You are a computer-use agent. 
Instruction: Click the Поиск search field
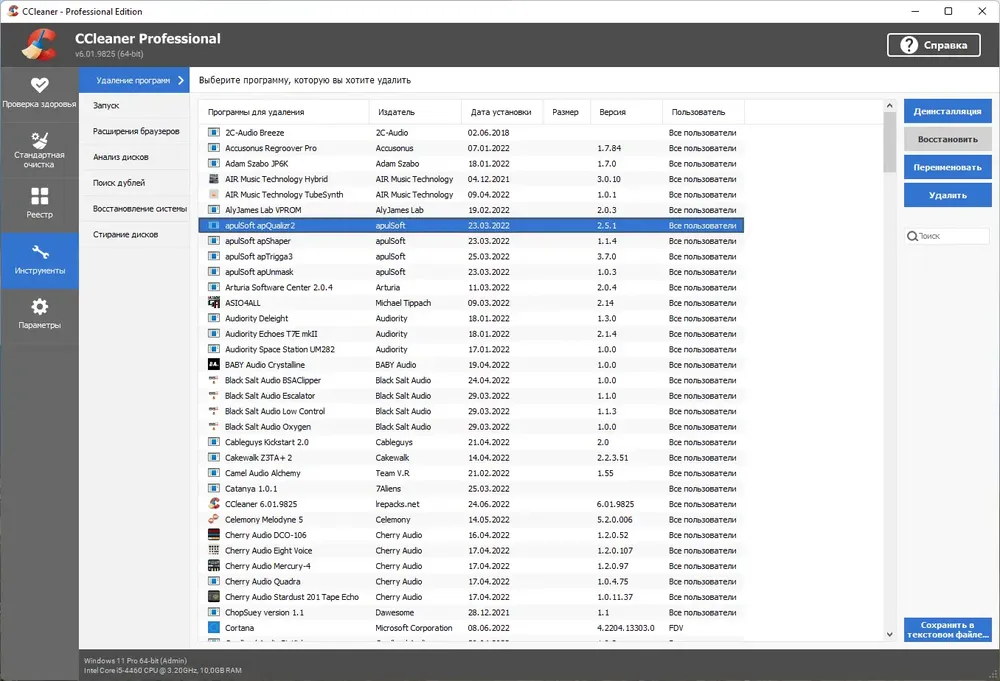pos(951,237)
